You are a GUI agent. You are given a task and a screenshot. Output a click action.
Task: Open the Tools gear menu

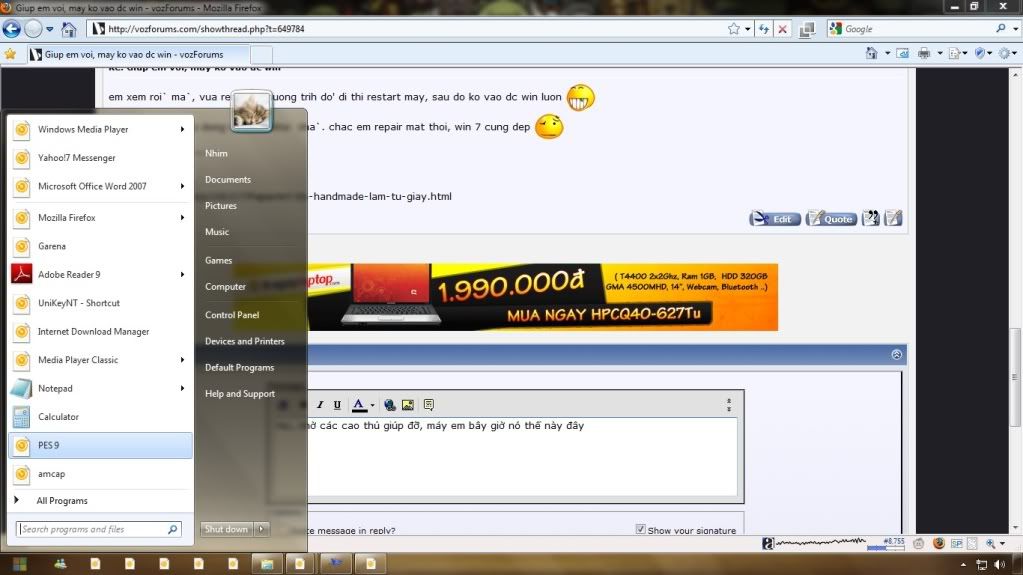1008,54
